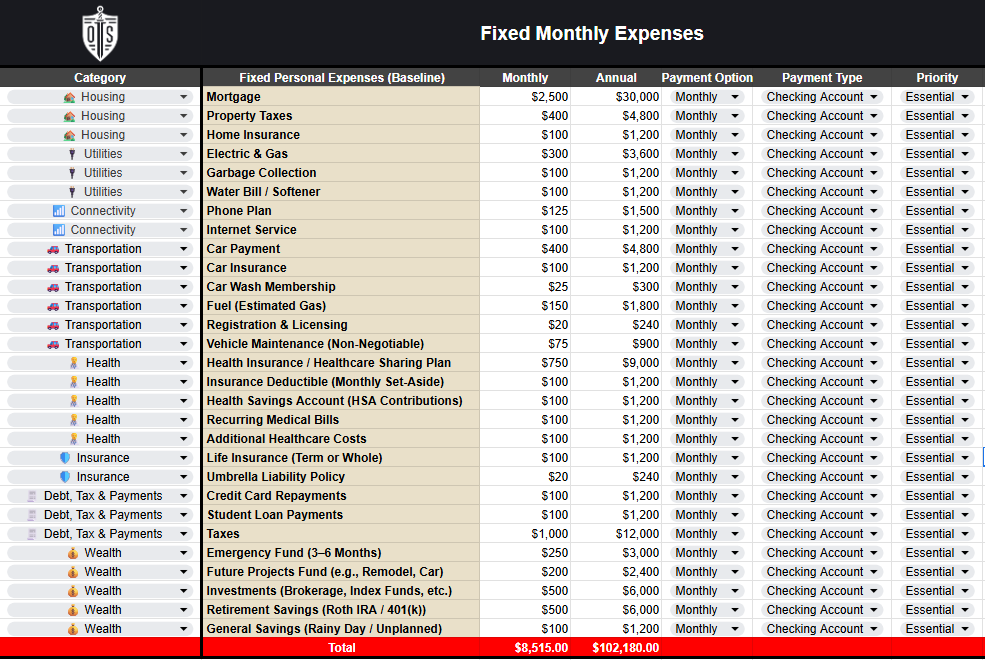The image size is (985, 660).
Task: Click the Fixed Personal Expenses (Baseline) header
Action: [342, 77]
